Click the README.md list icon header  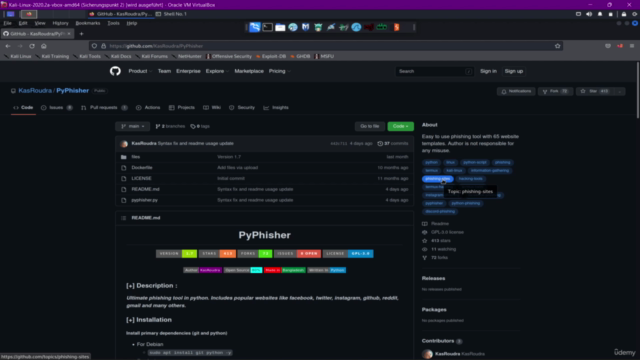(123, 218)
